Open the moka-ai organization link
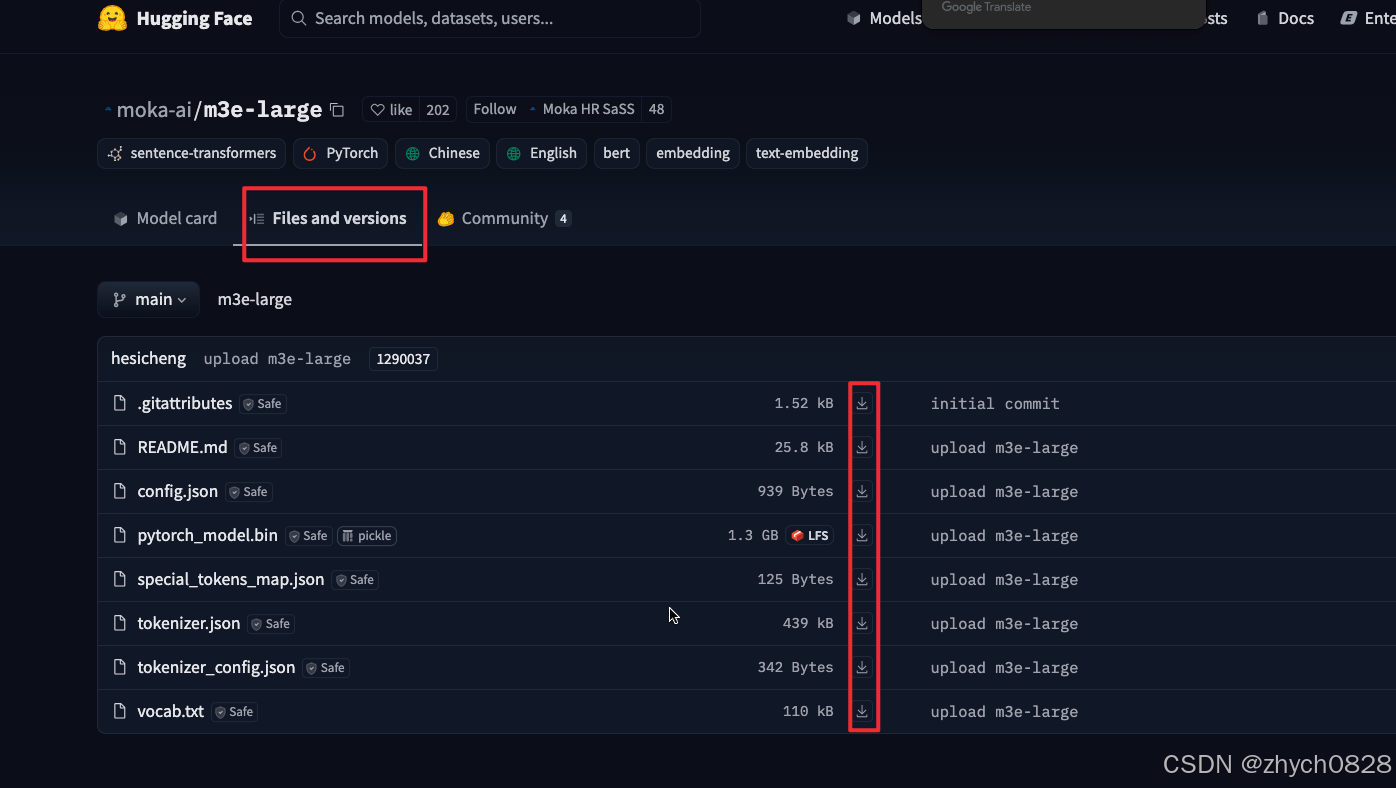This screenshot has height=788, width=1396. click(153, 110)
